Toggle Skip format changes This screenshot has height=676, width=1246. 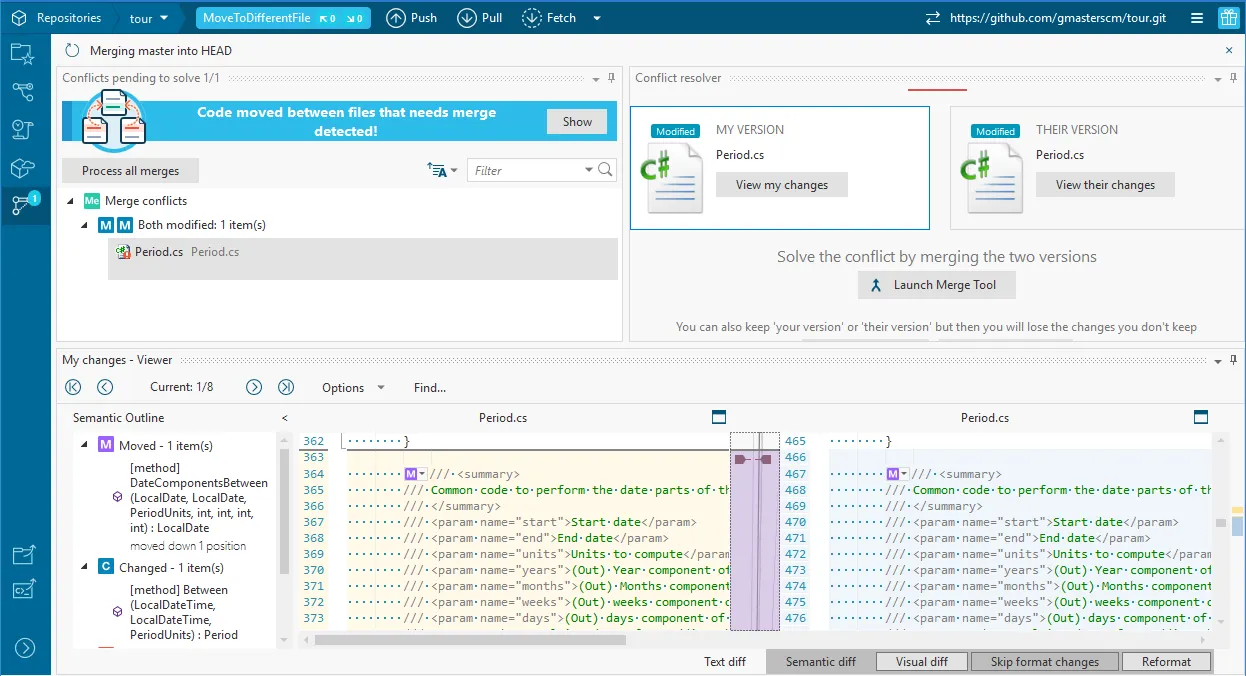1044,662
